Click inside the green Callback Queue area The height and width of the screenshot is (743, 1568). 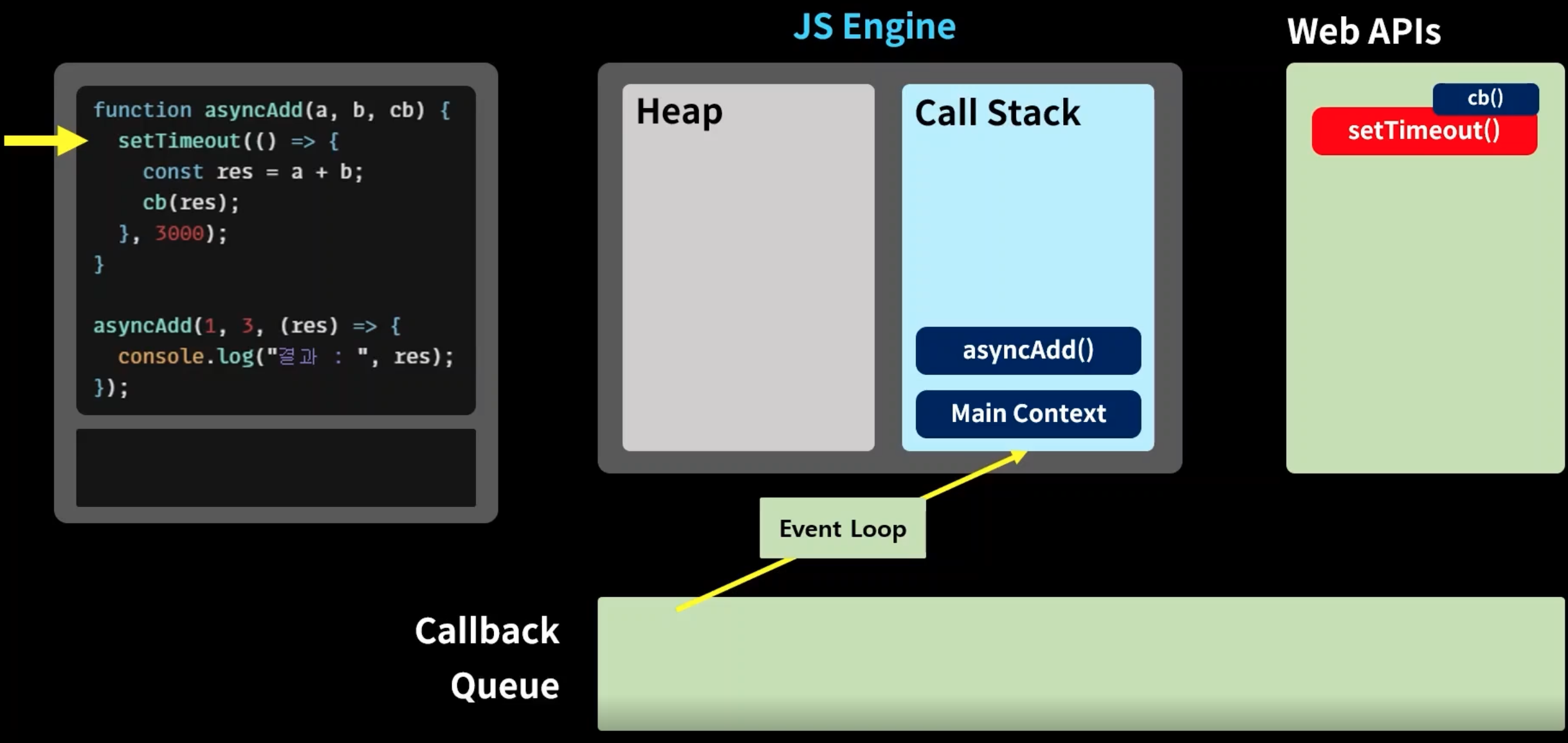pyautogui.click(x=1080, y=663)
